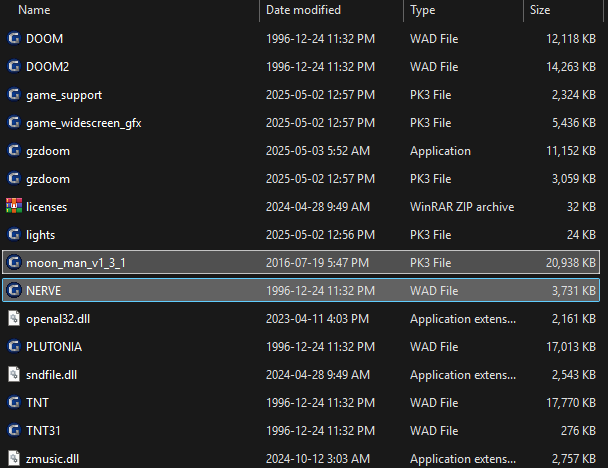Click the TNT WAD file icon
The image size is (608, 468).
tap(14, 402)
